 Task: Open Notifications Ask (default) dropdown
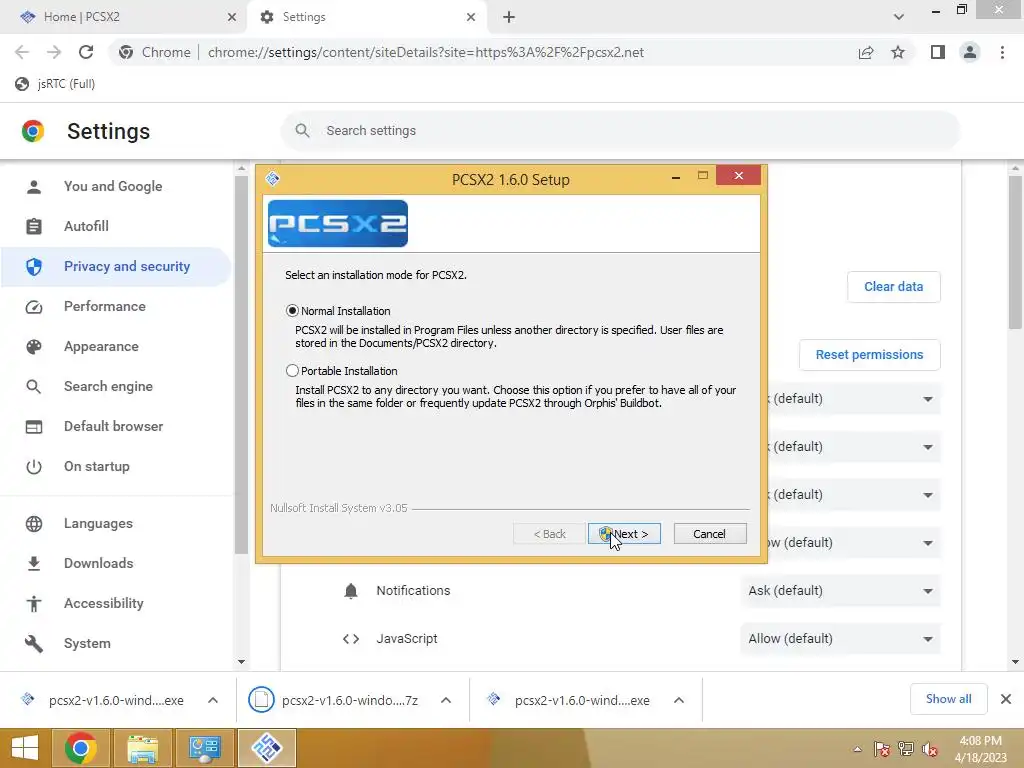pos(840,590)
